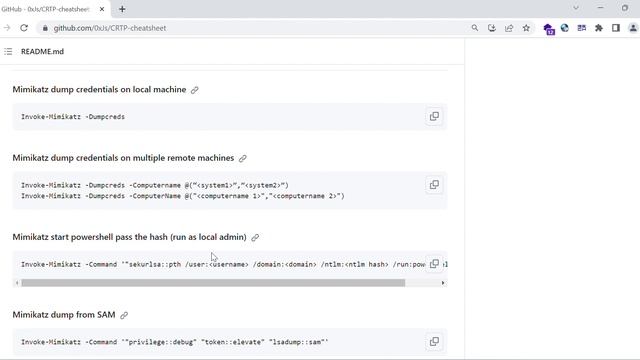Click heading Mimikatz start powershell pass the hash
The height and width of the screenshot is (360, 640).
click(x=129, y=237)
